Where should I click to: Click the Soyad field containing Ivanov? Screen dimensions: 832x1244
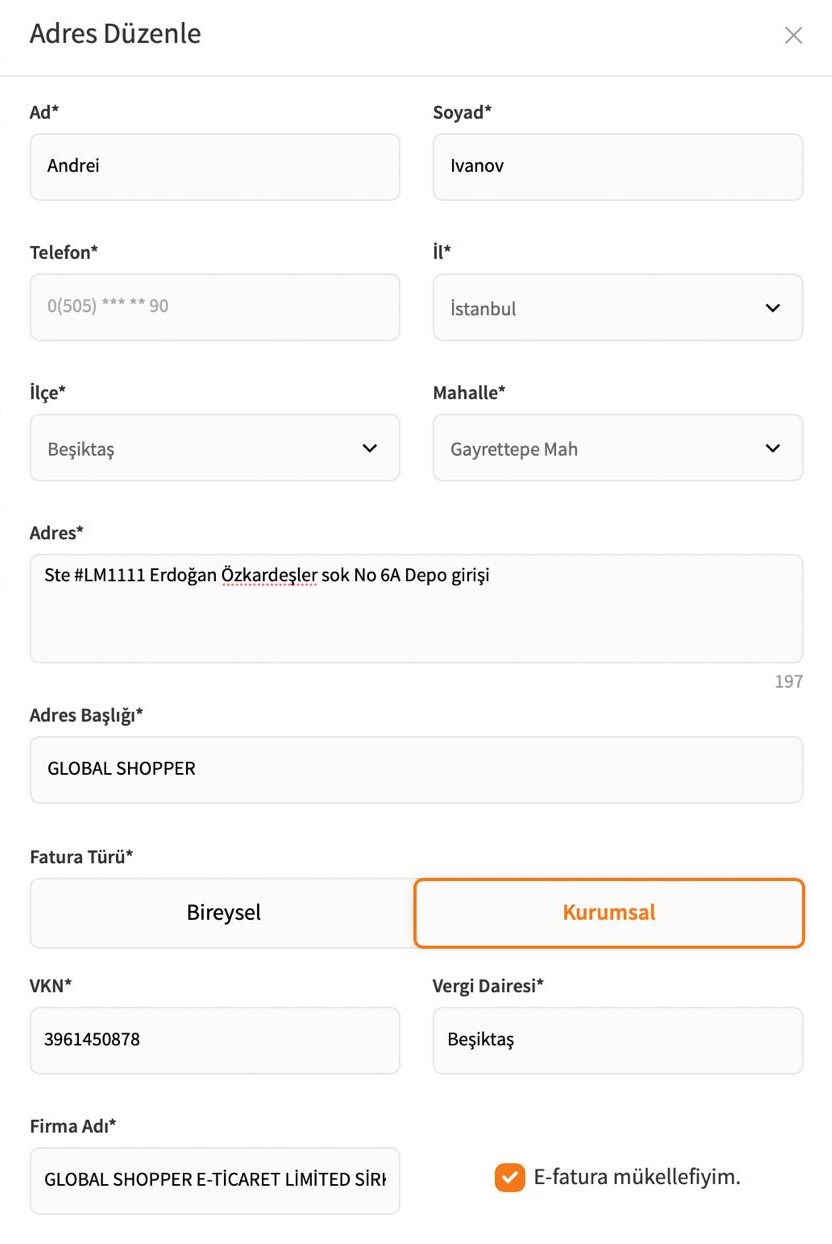[x=617, y=167]
